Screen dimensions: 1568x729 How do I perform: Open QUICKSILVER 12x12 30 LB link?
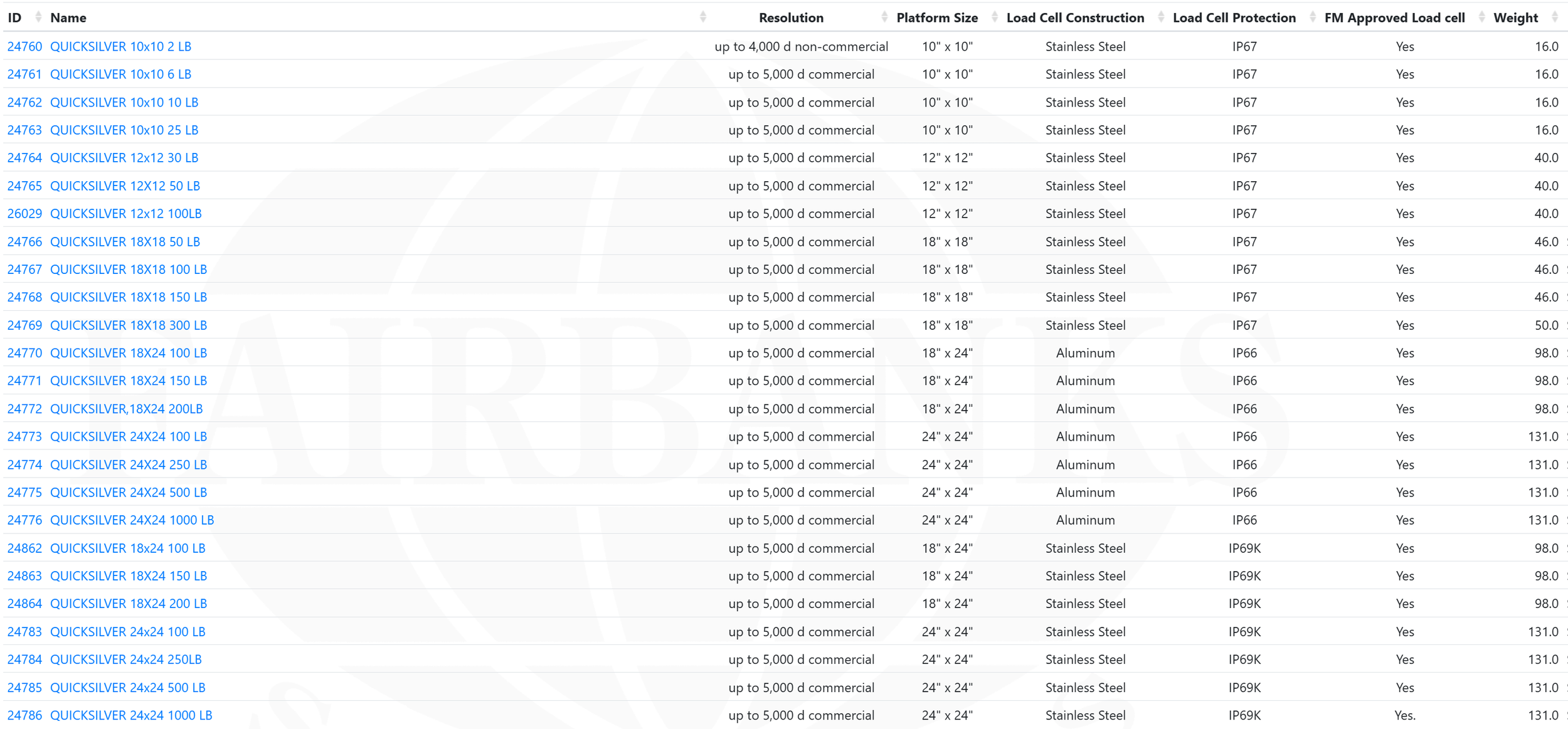pyautogui.click(x=124, y=157)
